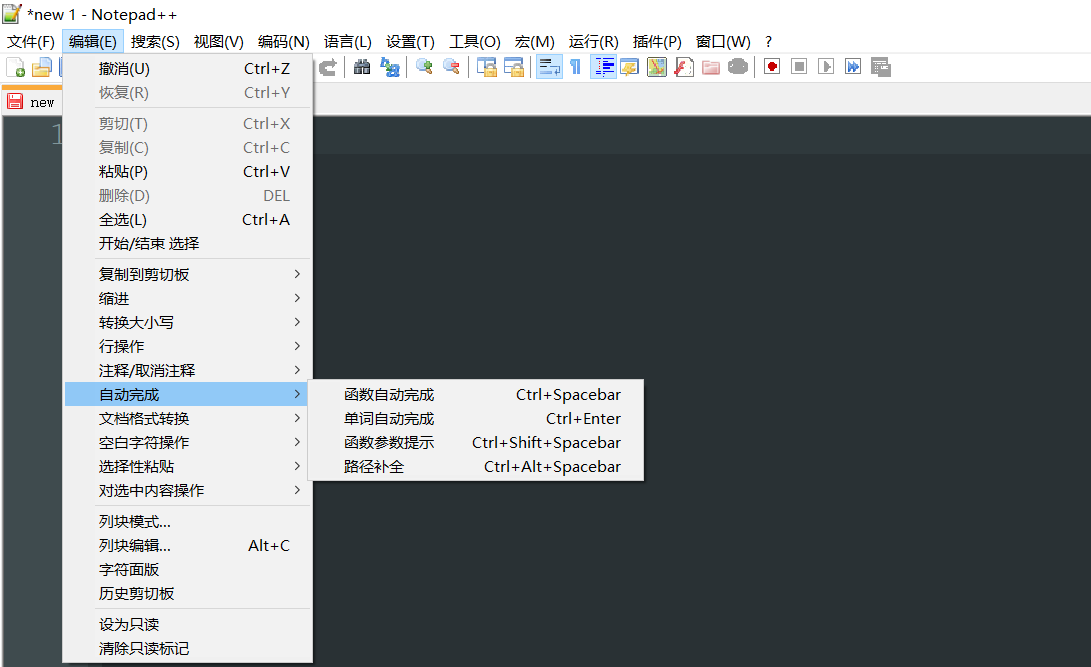
Task: Click the highlighted 自动完成 submenu entry
Action: click(x=187, y=394)
